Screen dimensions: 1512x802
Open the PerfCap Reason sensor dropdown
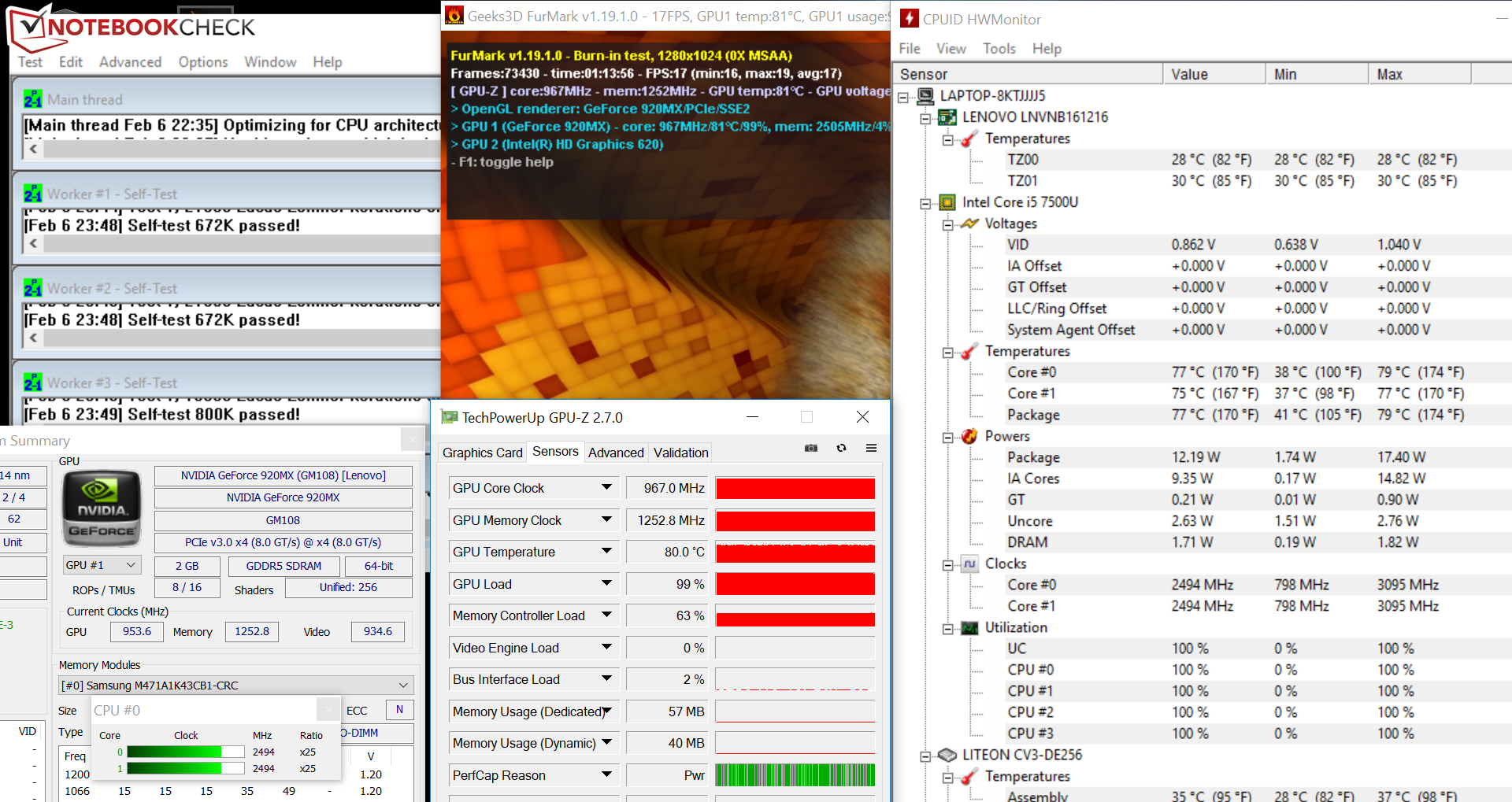click(606, 774)
